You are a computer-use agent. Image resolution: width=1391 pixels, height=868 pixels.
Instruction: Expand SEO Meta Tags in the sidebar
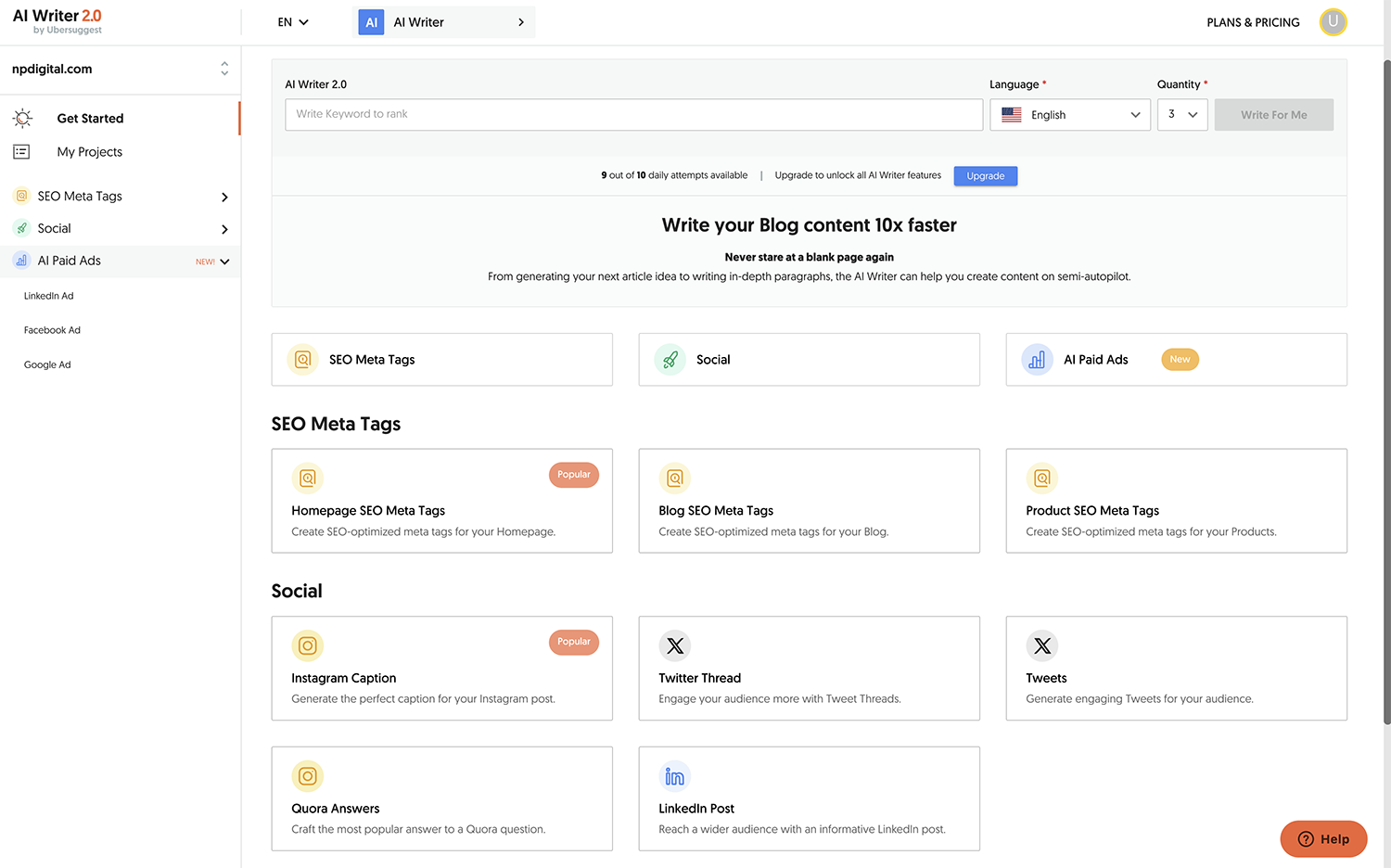[224, 197]
